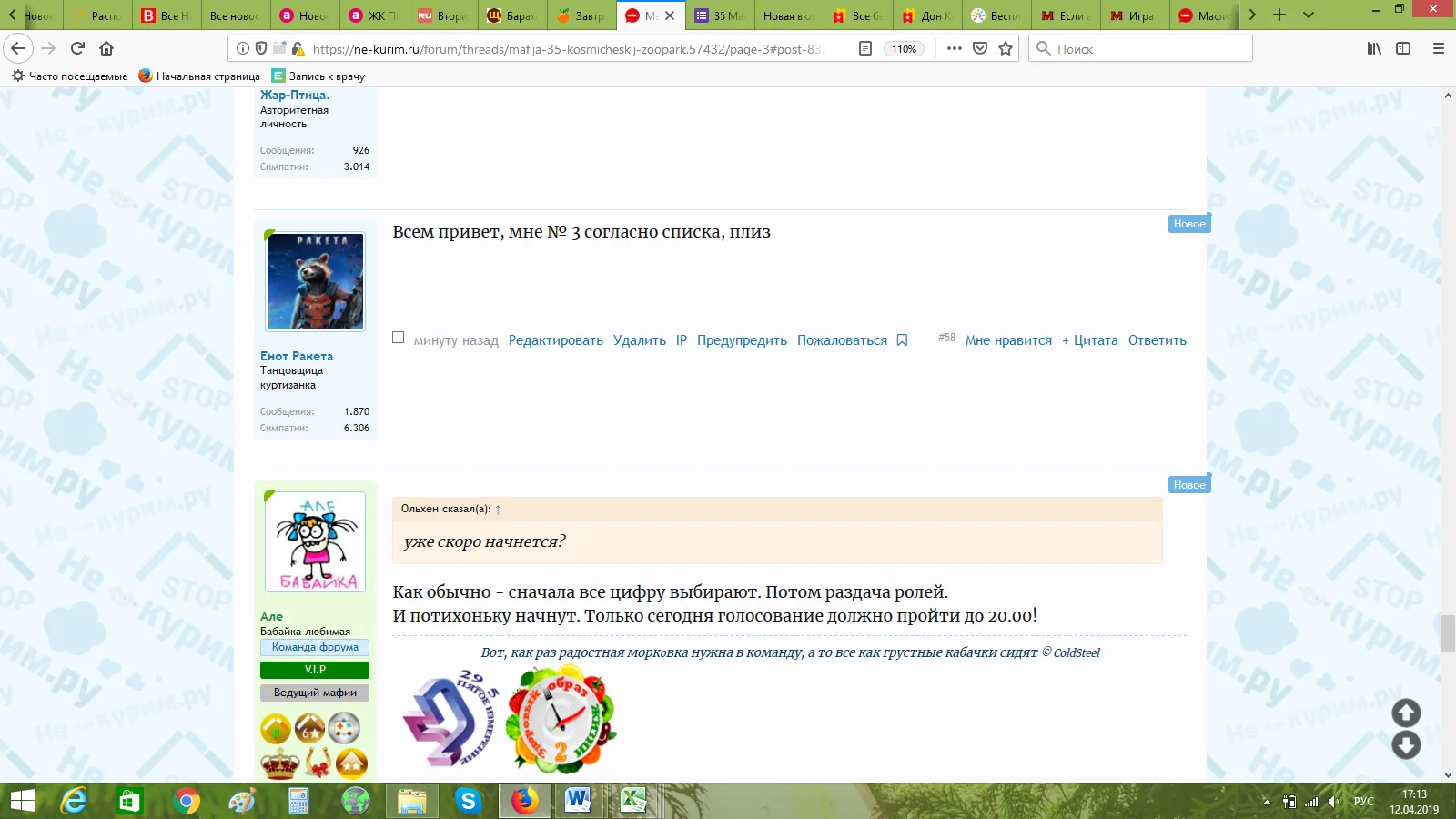The height and width of the screenshot is (819, 1456).
Task: Open Internet Explorer from the taskbar
Action: click(74, 801)
